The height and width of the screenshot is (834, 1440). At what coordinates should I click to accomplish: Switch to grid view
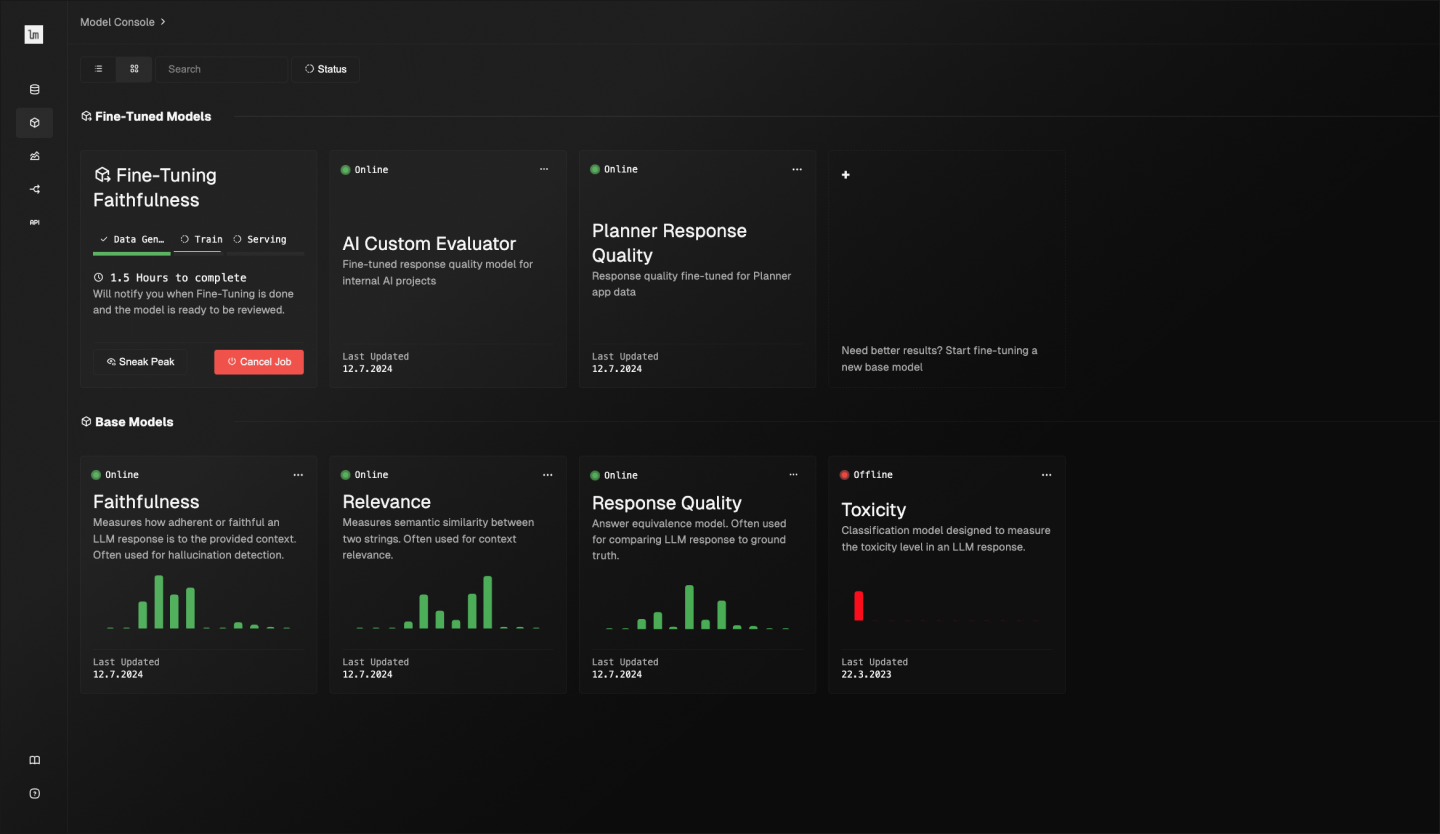[134, 69]
